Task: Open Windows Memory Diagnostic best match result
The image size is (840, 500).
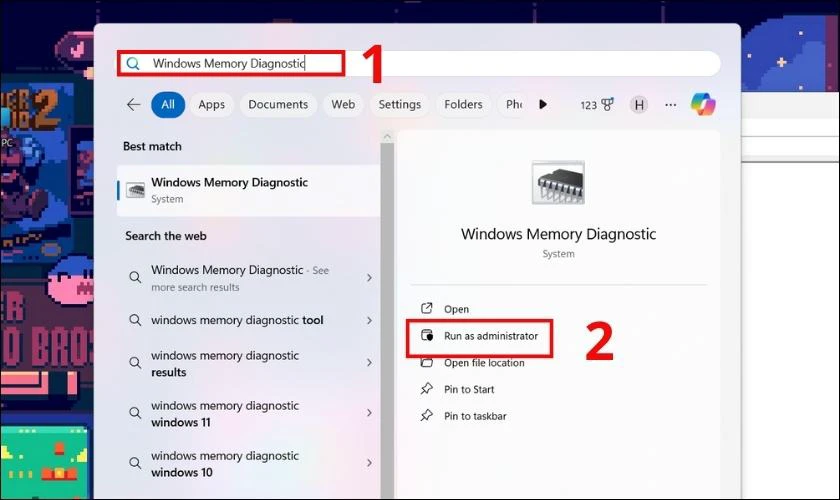Action: pos(249,190)
